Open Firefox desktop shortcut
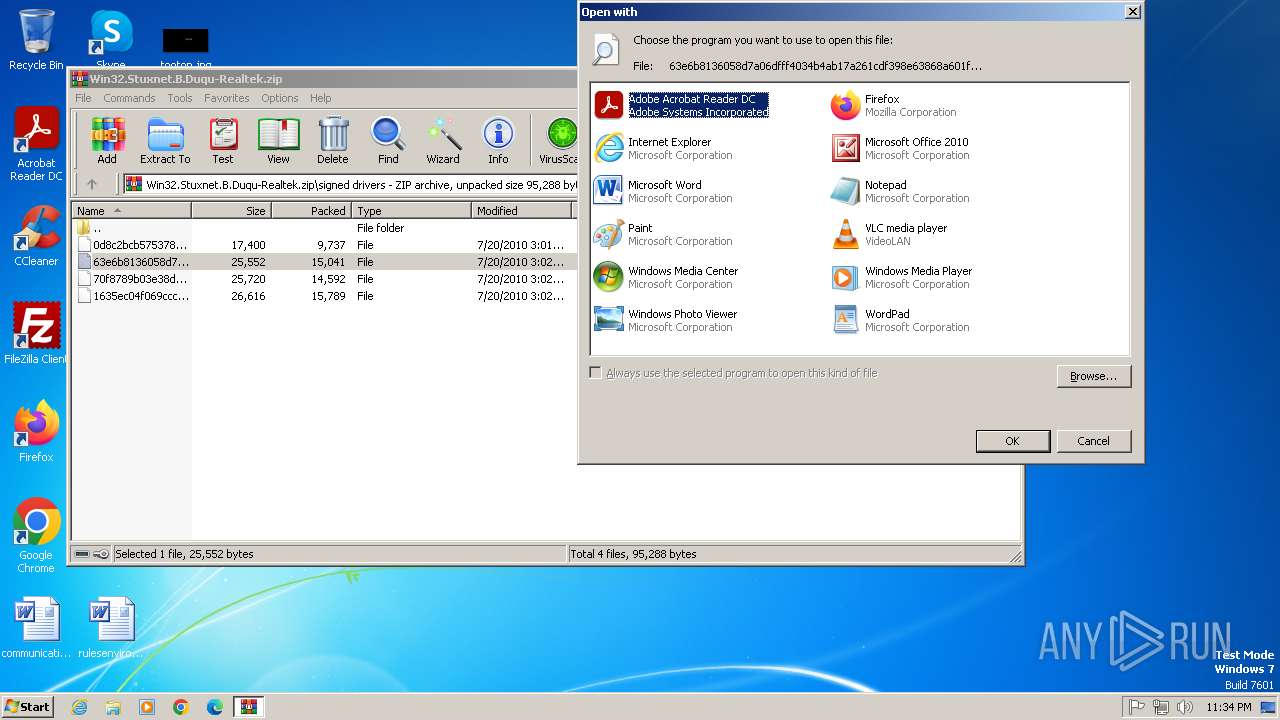Viewport: 1280px width, 720px height. pyautogui.click(x=36, y=432)
